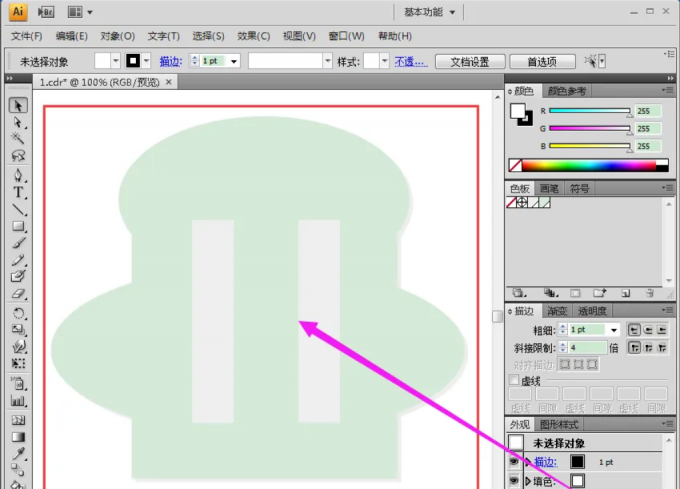The height and width of the screenshot is (489, 680).
Task: Select the Rectangle shape tool
Action: [x=18, y=227]
